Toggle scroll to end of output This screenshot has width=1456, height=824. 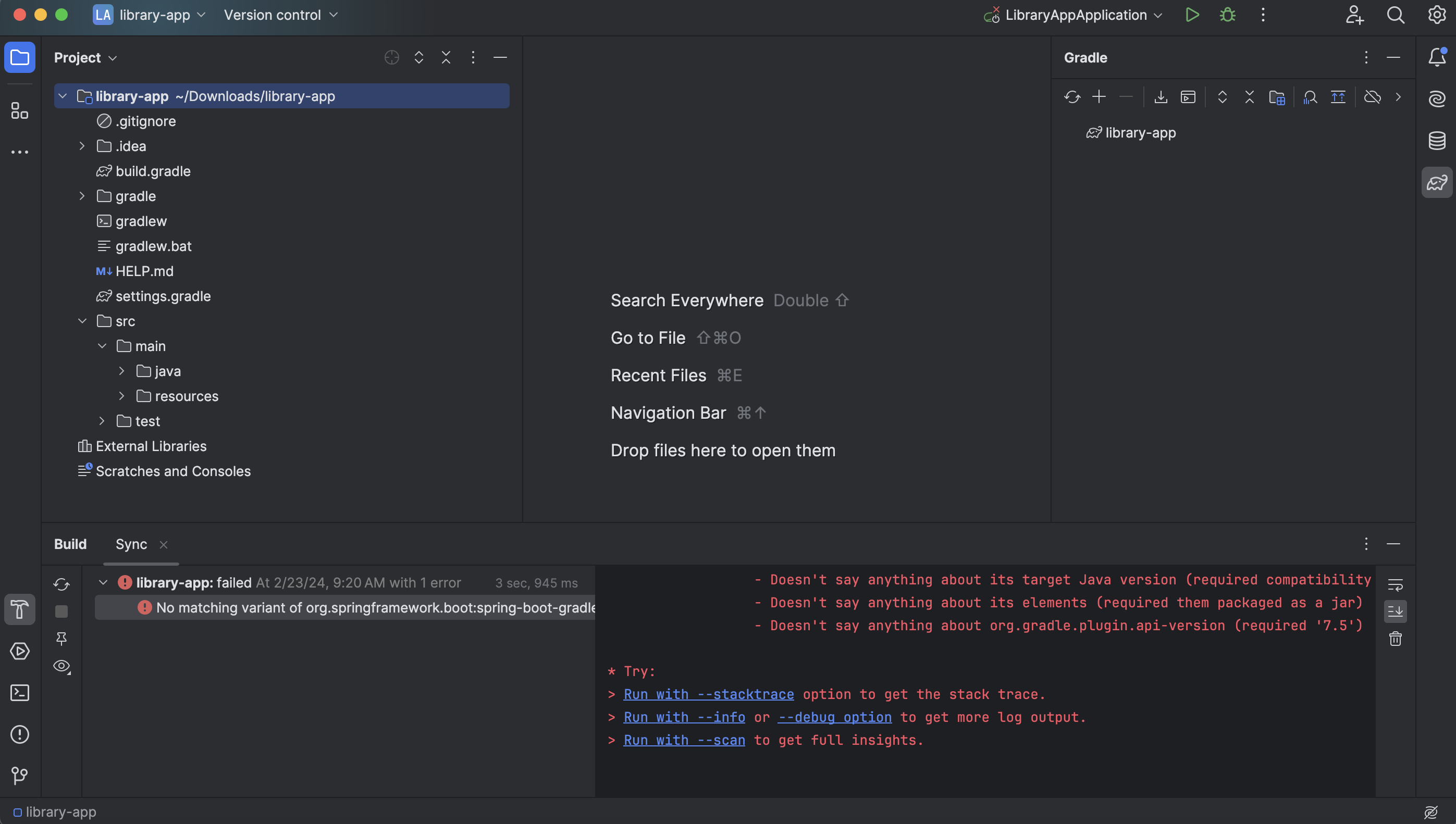coord(1396,611)
